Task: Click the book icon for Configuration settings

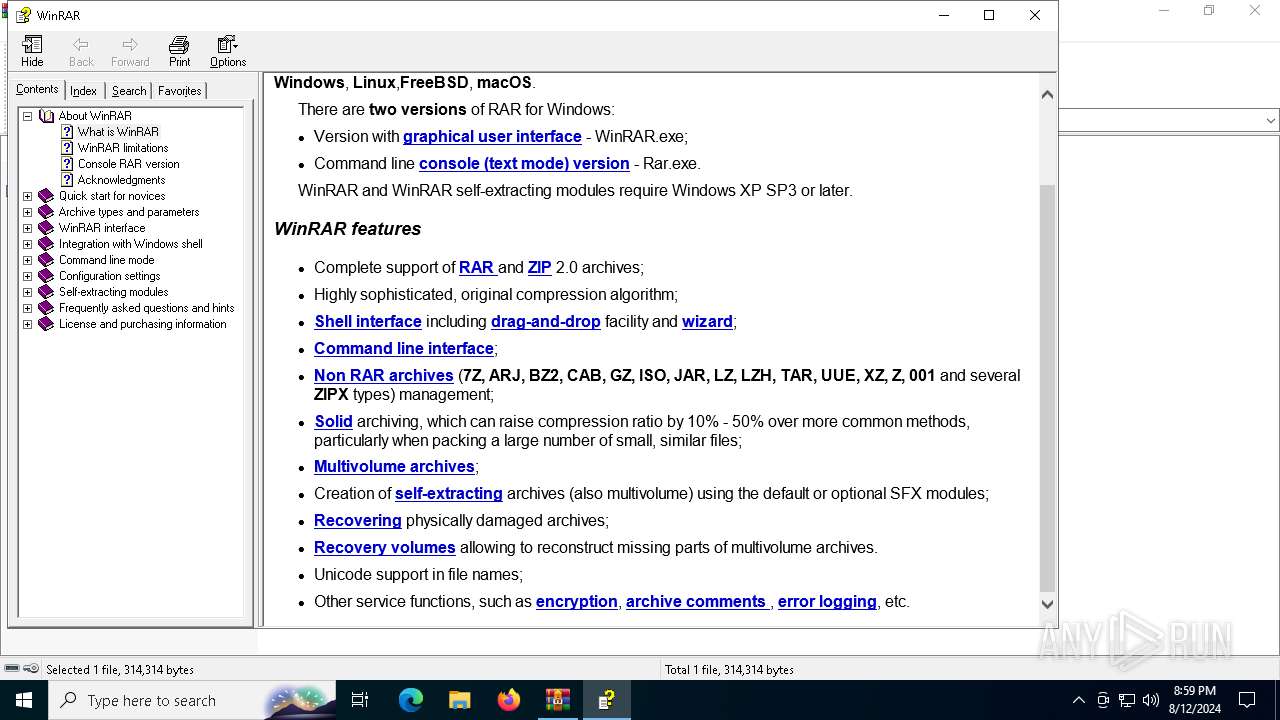Action: click(46, 276)
